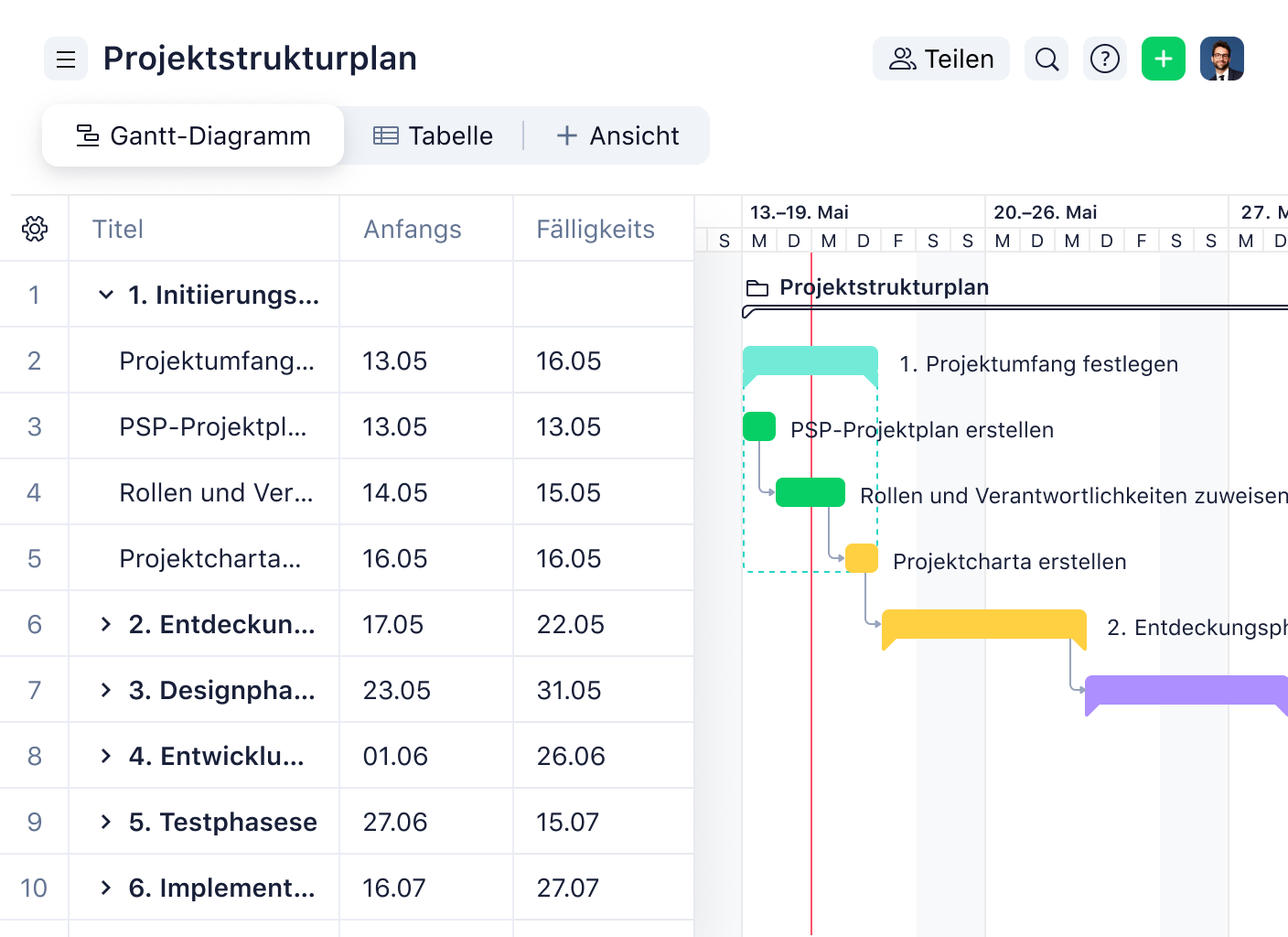This screenshot has width=1288, height=937.
Task: Click start date 23.05 of Designphase
Action: pos(397,690)
